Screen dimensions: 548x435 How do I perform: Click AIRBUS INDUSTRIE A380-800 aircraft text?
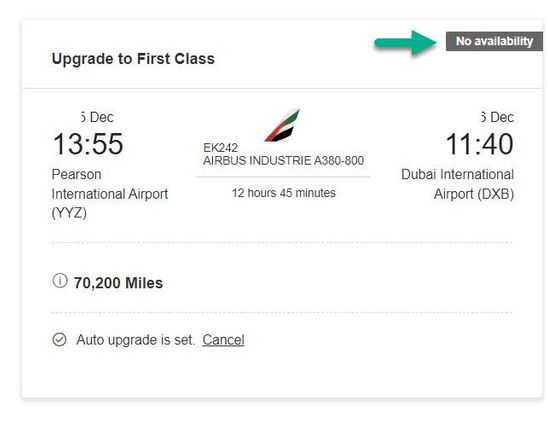tap(283, 160)
